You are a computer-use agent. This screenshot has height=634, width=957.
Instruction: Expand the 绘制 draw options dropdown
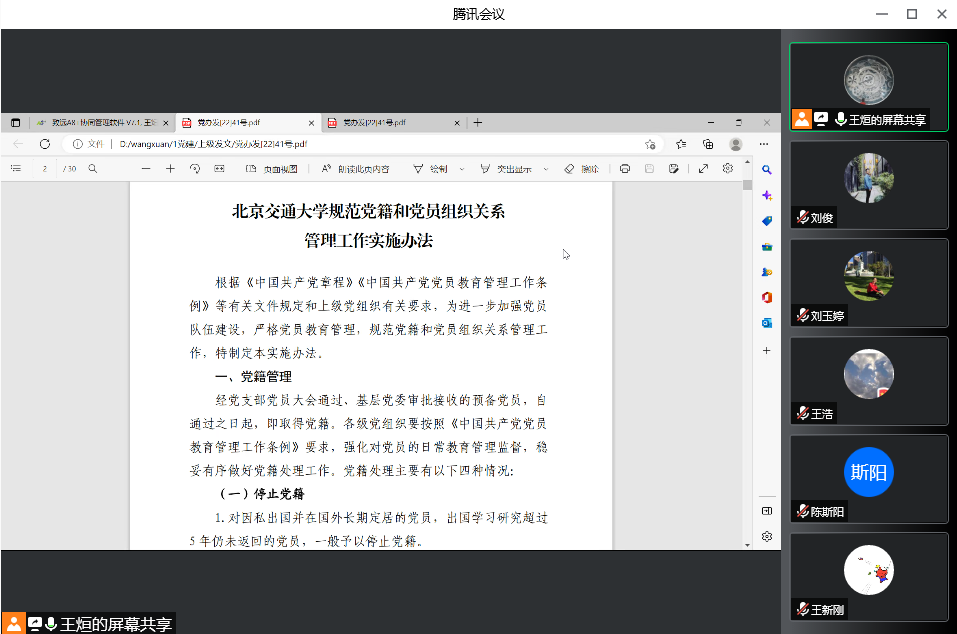pyautogui.click(x=461, y=169)
